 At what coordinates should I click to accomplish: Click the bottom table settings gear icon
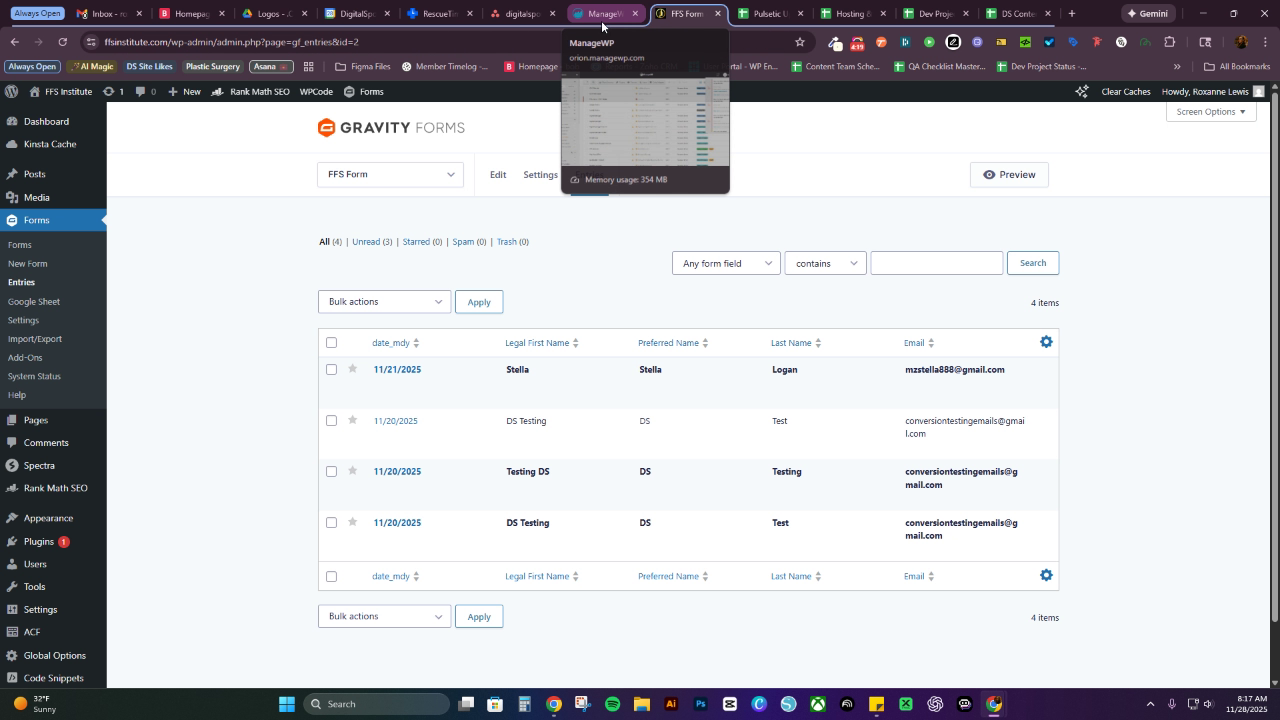[x=1046, y=575]
